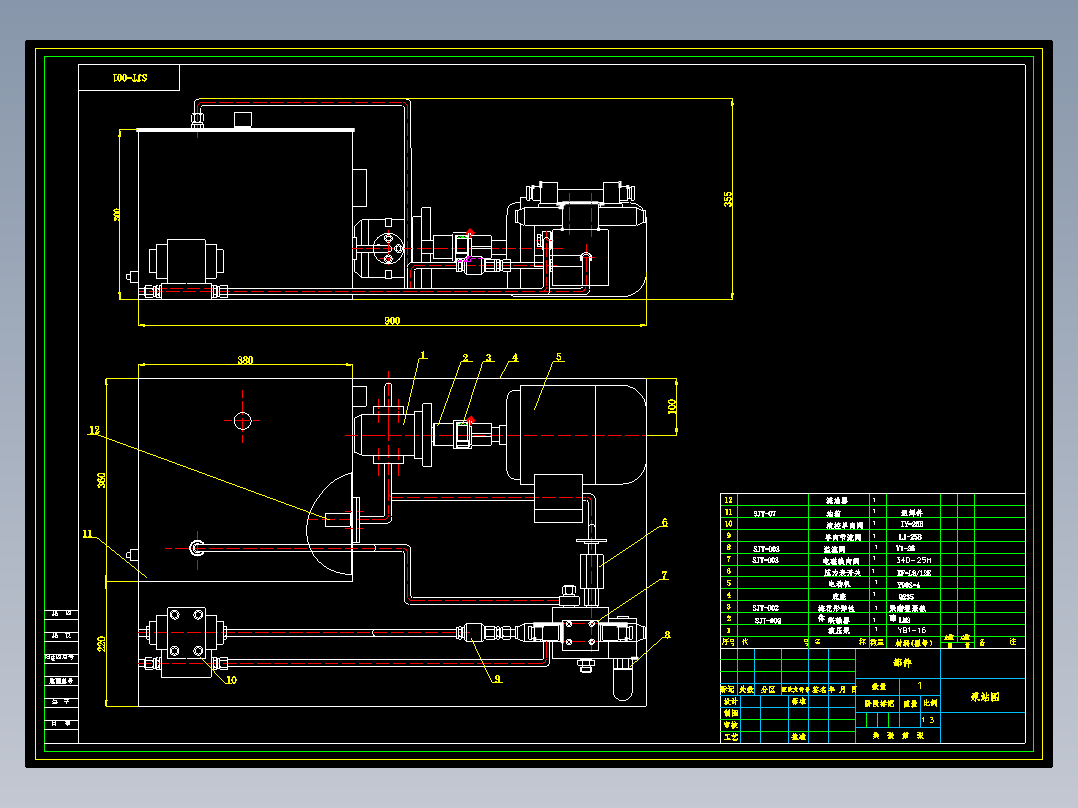Click row number 12 in parts list
This screenshot has width=1078, height=808.
pyautogui.click(x=729, y=500)
